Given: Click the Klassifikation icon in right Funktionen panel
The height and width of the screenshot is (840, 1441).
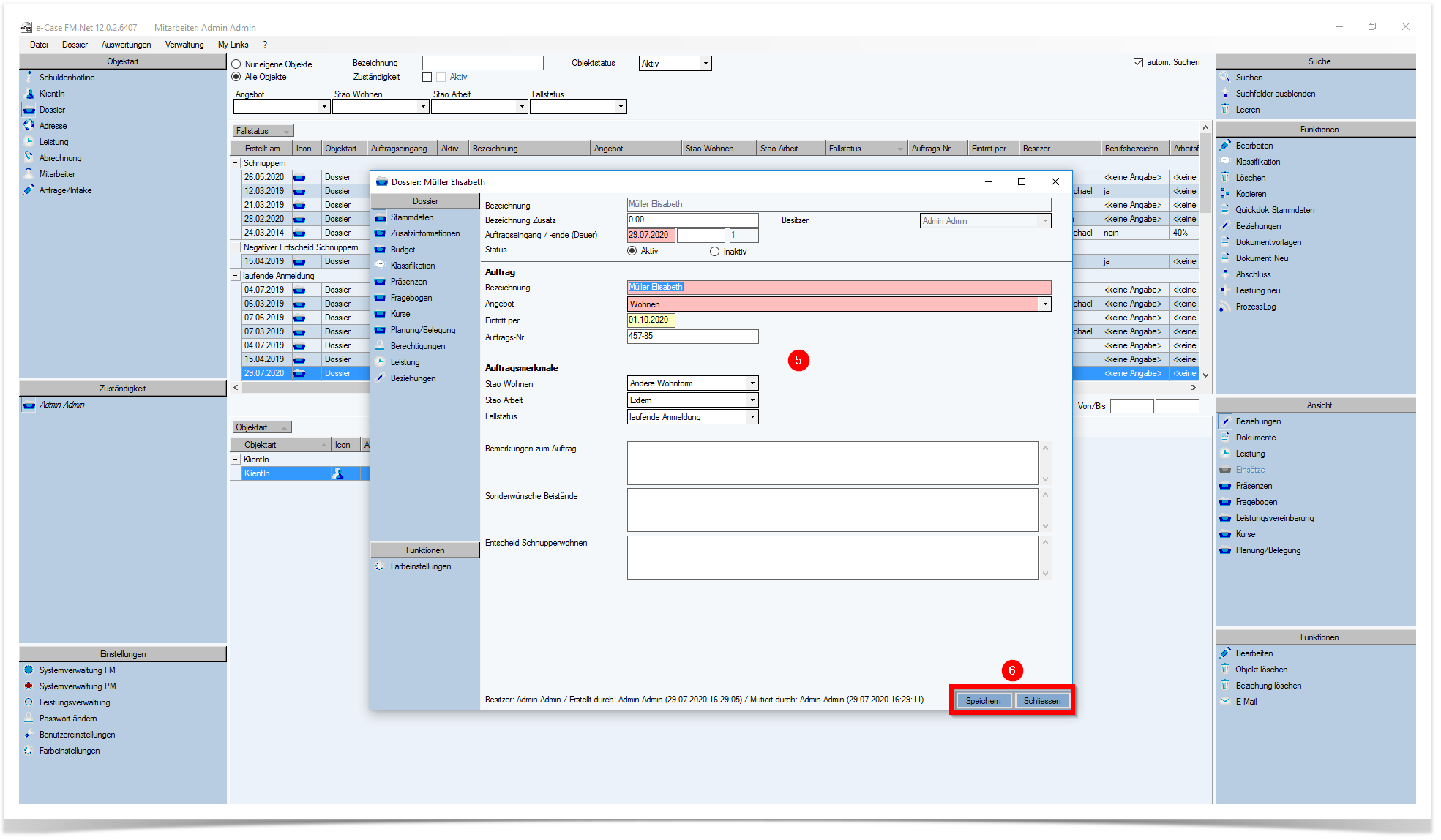Looking at the screenshot, I should [x=1225, y=161].
